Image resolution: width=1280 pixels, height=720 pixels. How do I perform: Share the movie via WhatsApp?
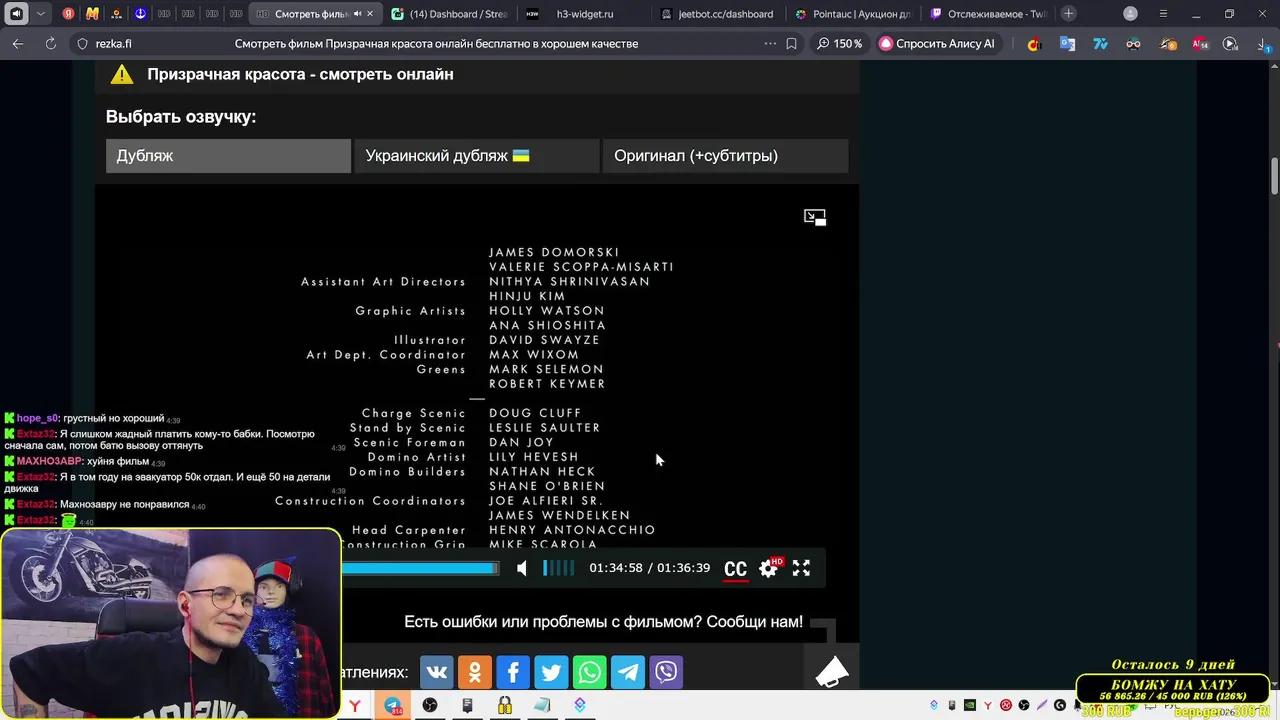click(x=589, y=672)
